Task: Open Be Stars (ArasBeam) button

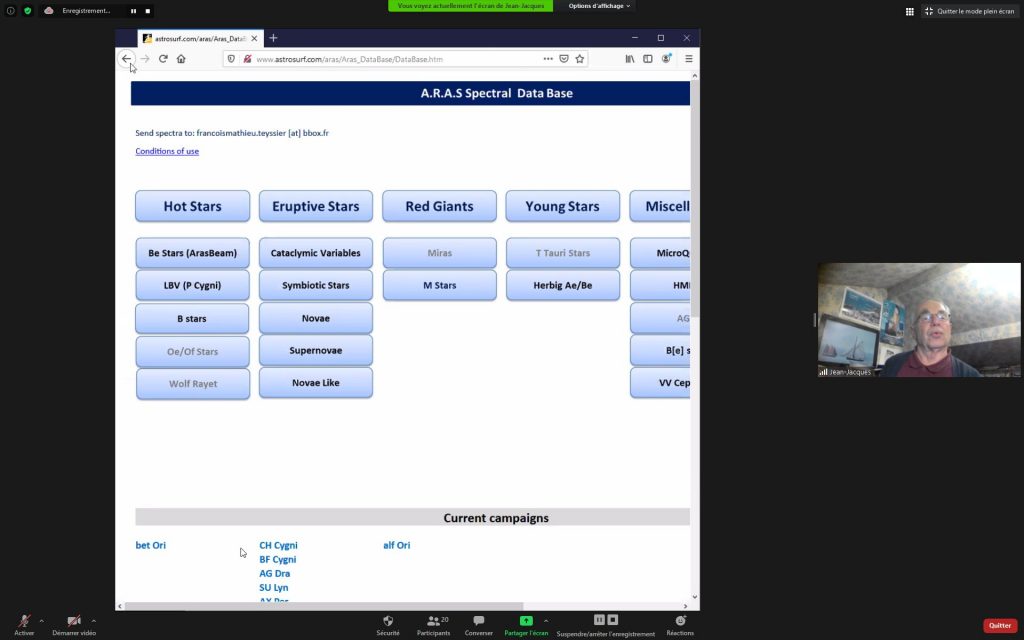Action: (x=193, y=253)
